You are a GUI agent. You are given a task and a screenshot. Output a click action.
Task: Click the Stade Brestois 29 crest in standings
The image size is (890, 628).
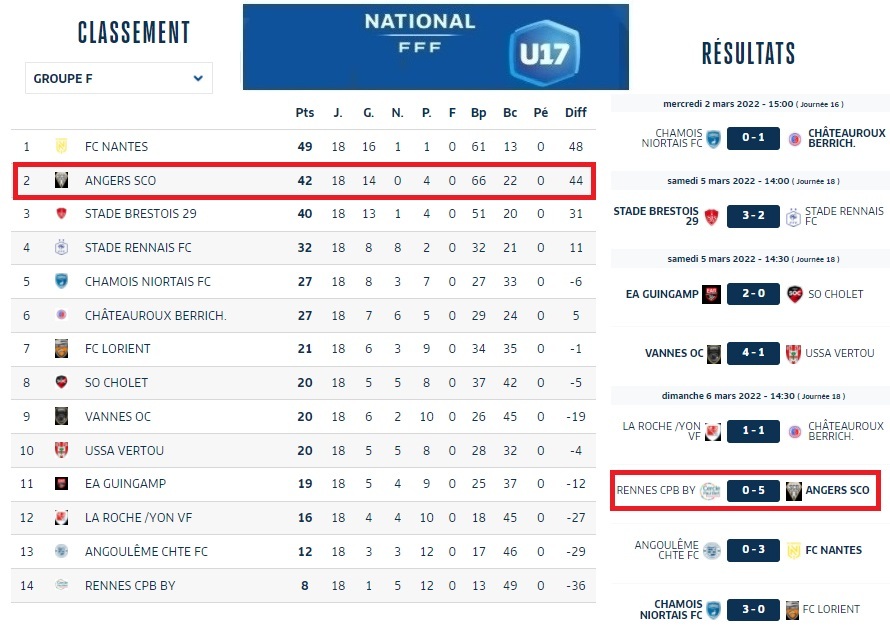61,214
